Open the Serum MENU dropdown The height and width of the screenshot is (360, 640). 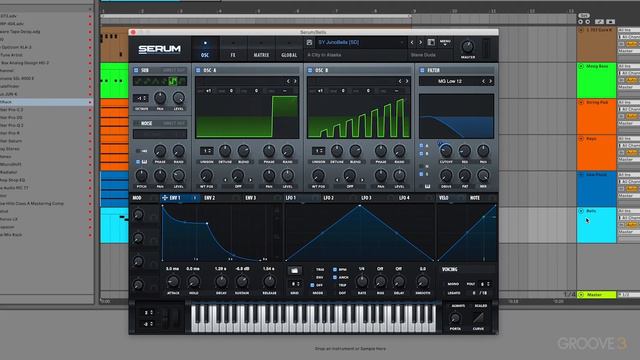445,42
